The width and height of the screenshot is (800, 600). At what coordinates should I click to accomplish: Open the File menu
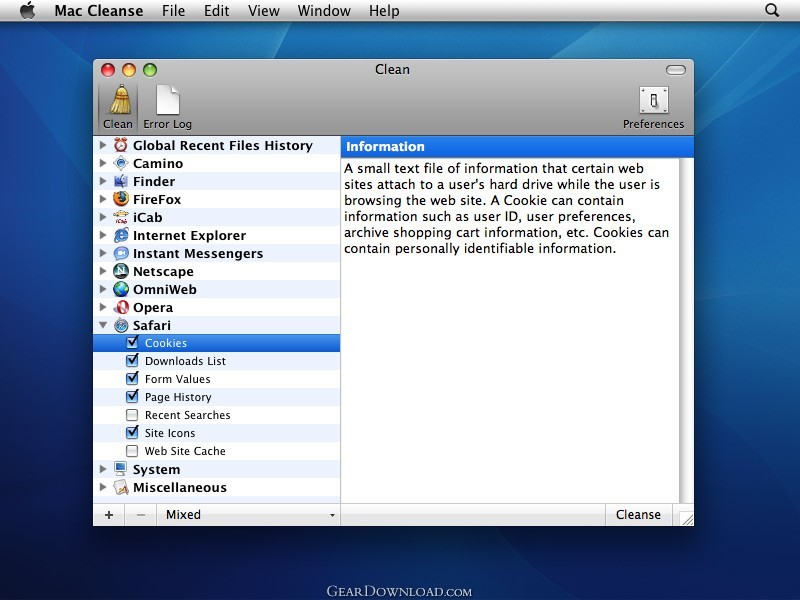[173, 11]
